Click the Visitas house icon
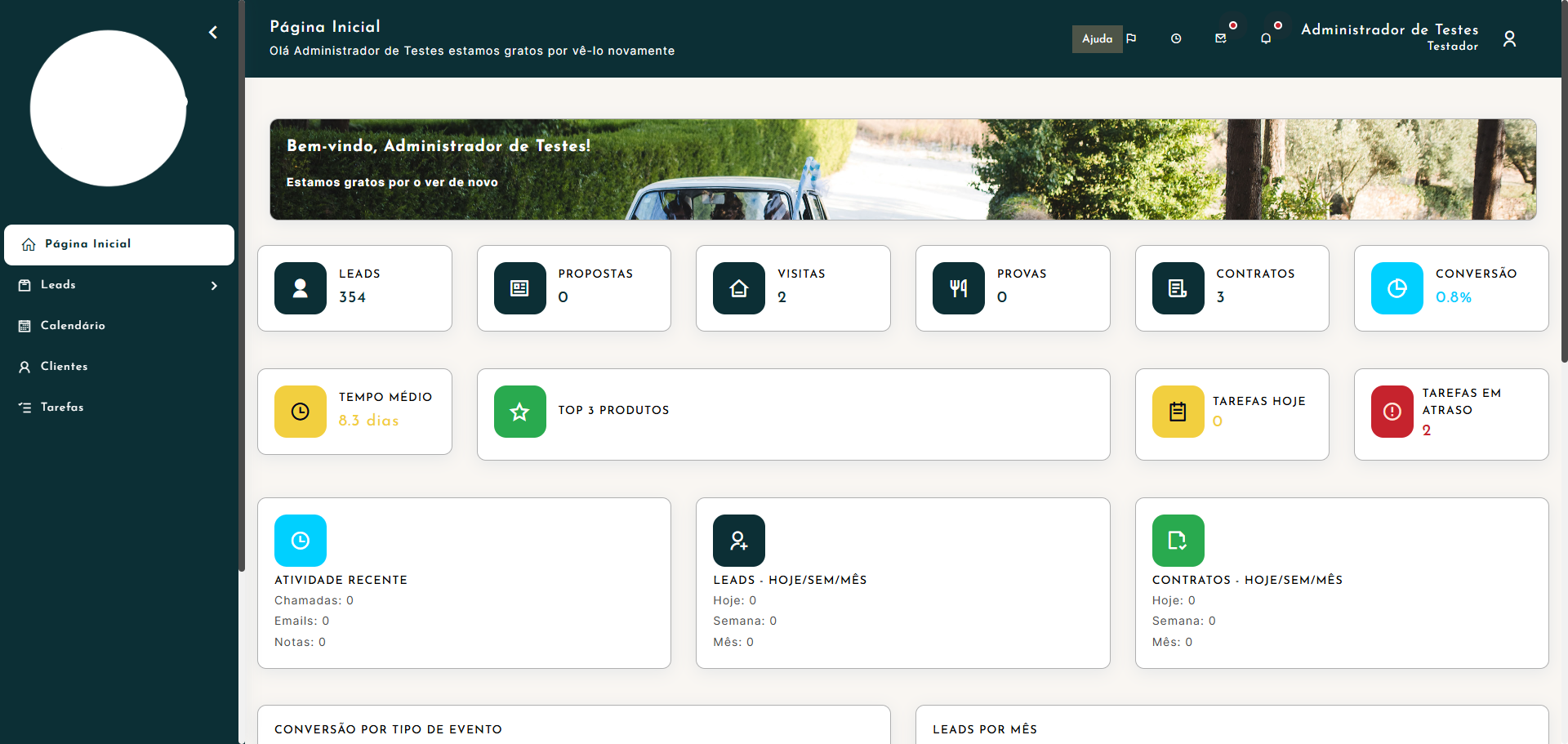The width and height of the screenshot is (1568, 744). (739, 288)
